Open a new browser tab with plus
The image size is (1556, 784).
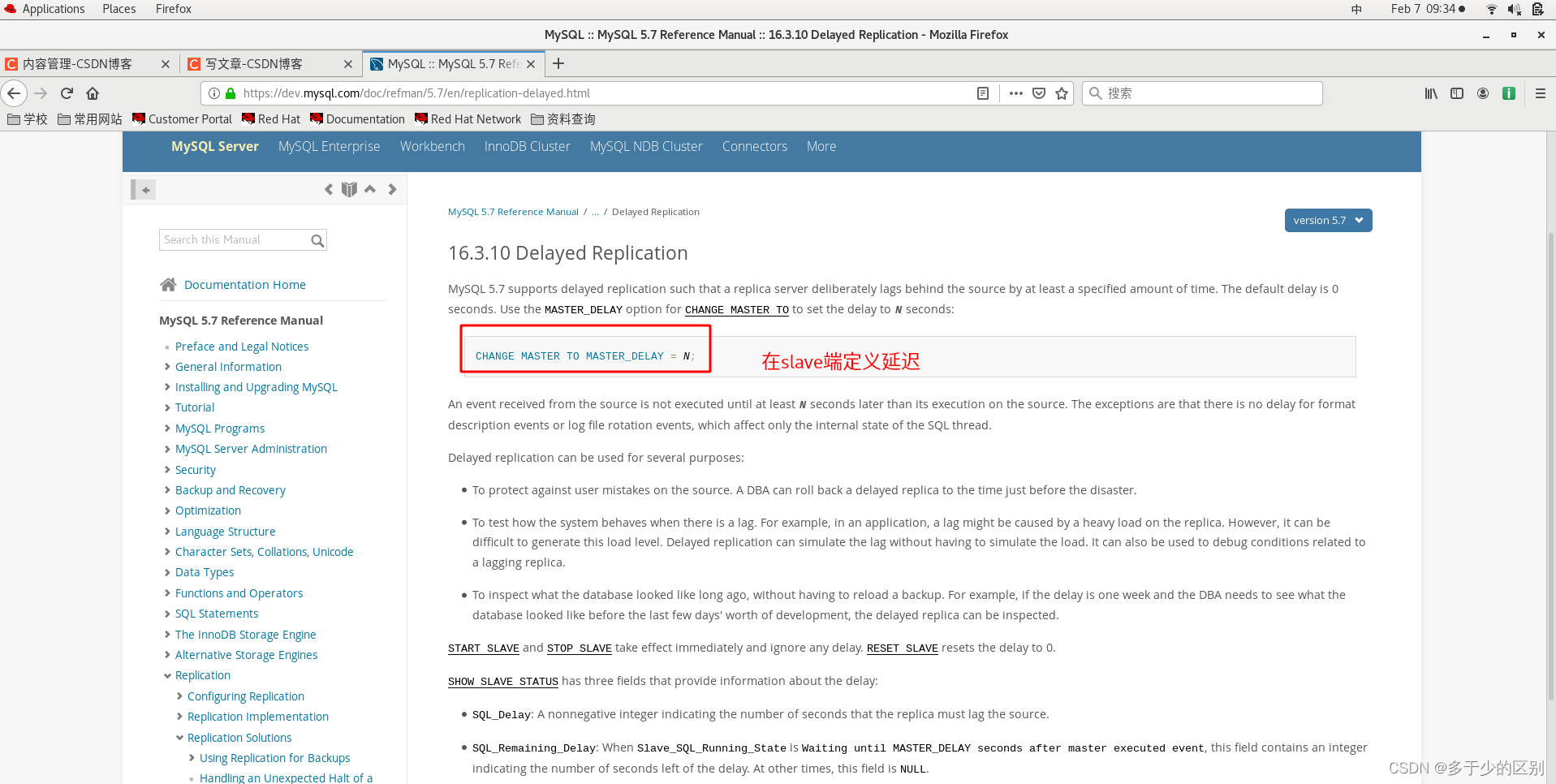[x=558, y=63]
